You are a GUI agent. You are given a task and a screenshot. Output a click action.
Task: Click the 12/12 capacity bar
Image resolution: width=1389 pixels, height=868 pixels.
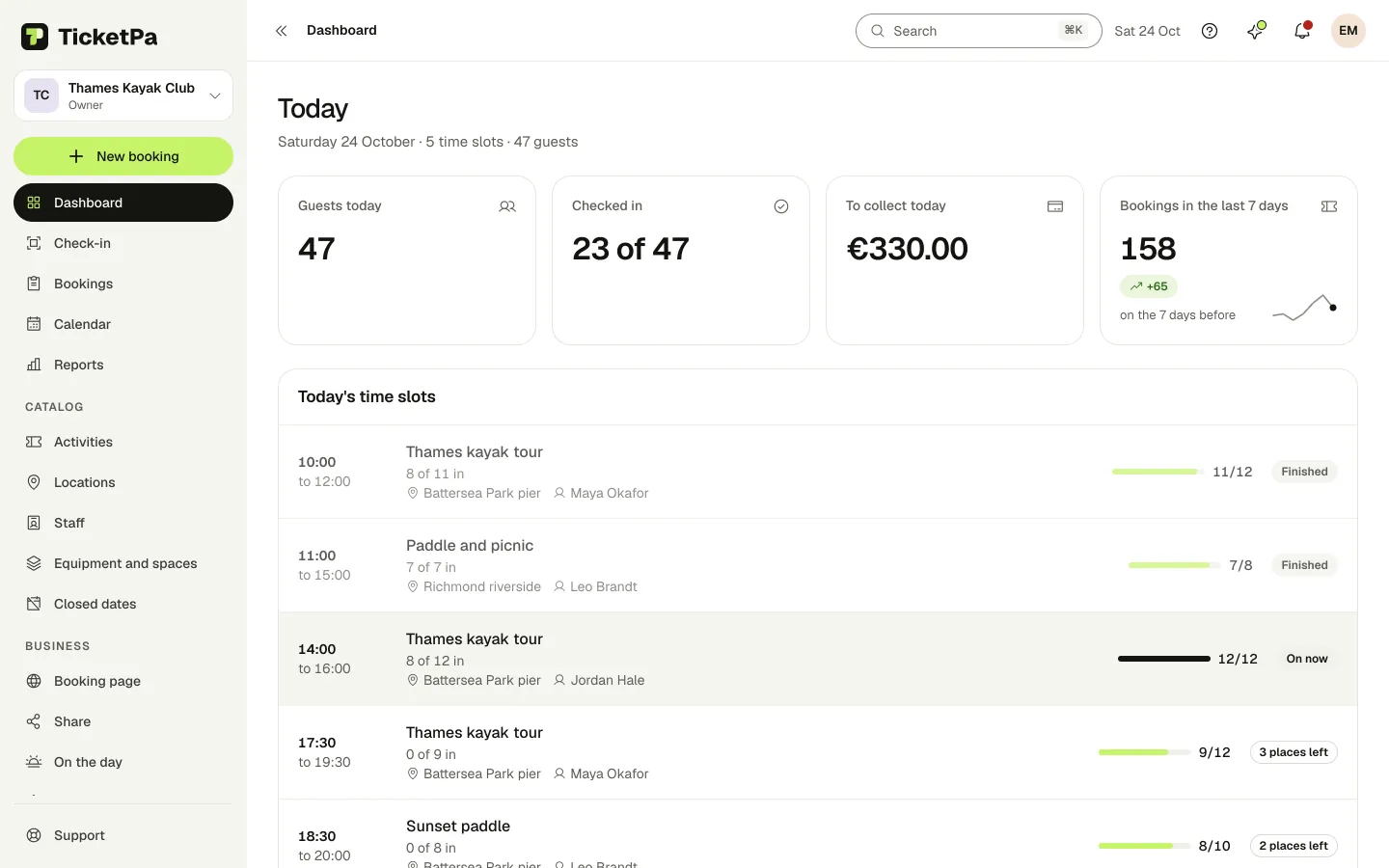coord(1163,659)
